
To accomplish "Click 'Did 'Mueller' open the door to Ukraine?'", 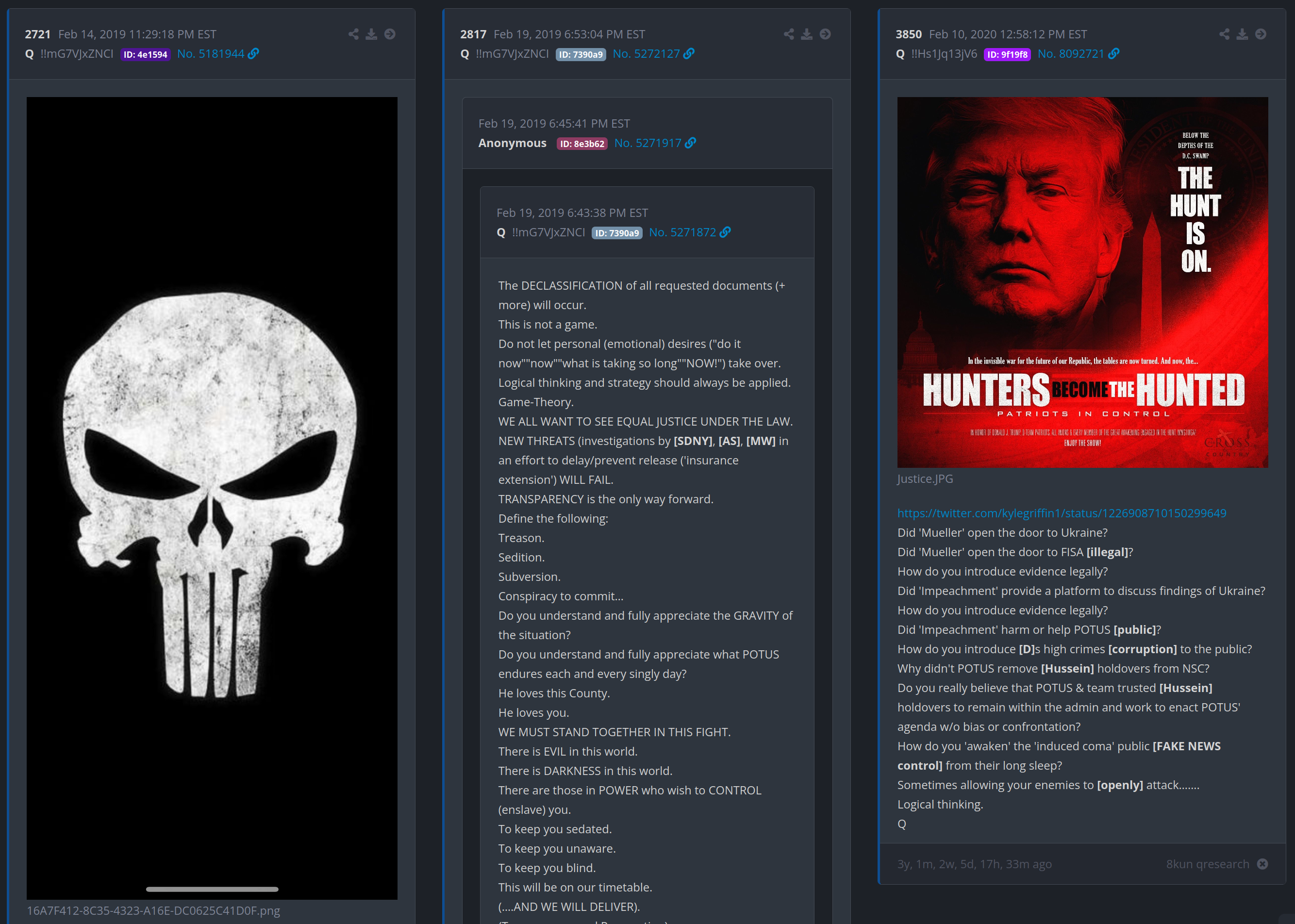I will click(1002, 532).
